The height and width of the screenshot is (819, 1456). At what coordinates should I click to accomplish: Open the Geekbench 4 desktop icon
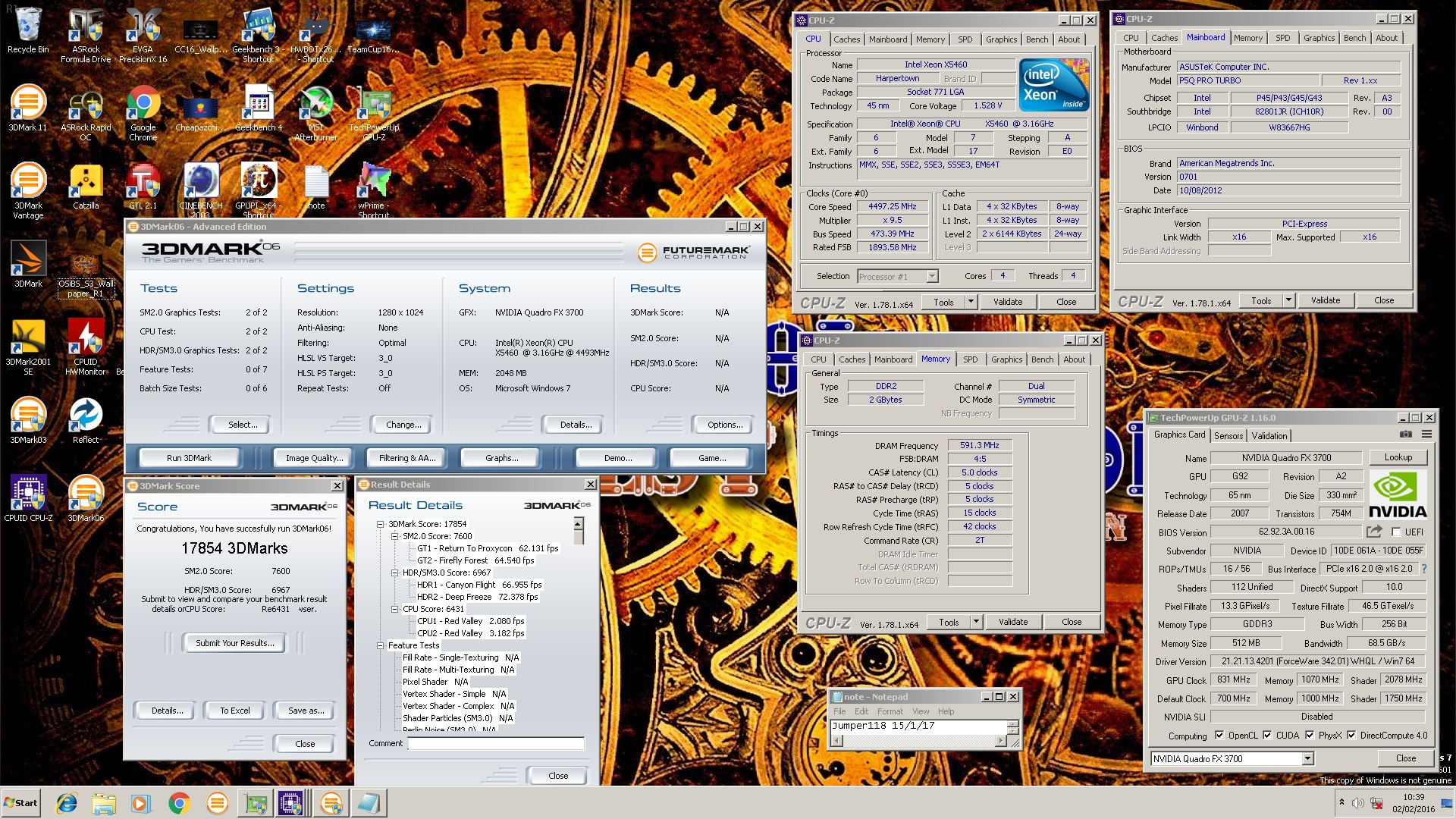[259, 108]
